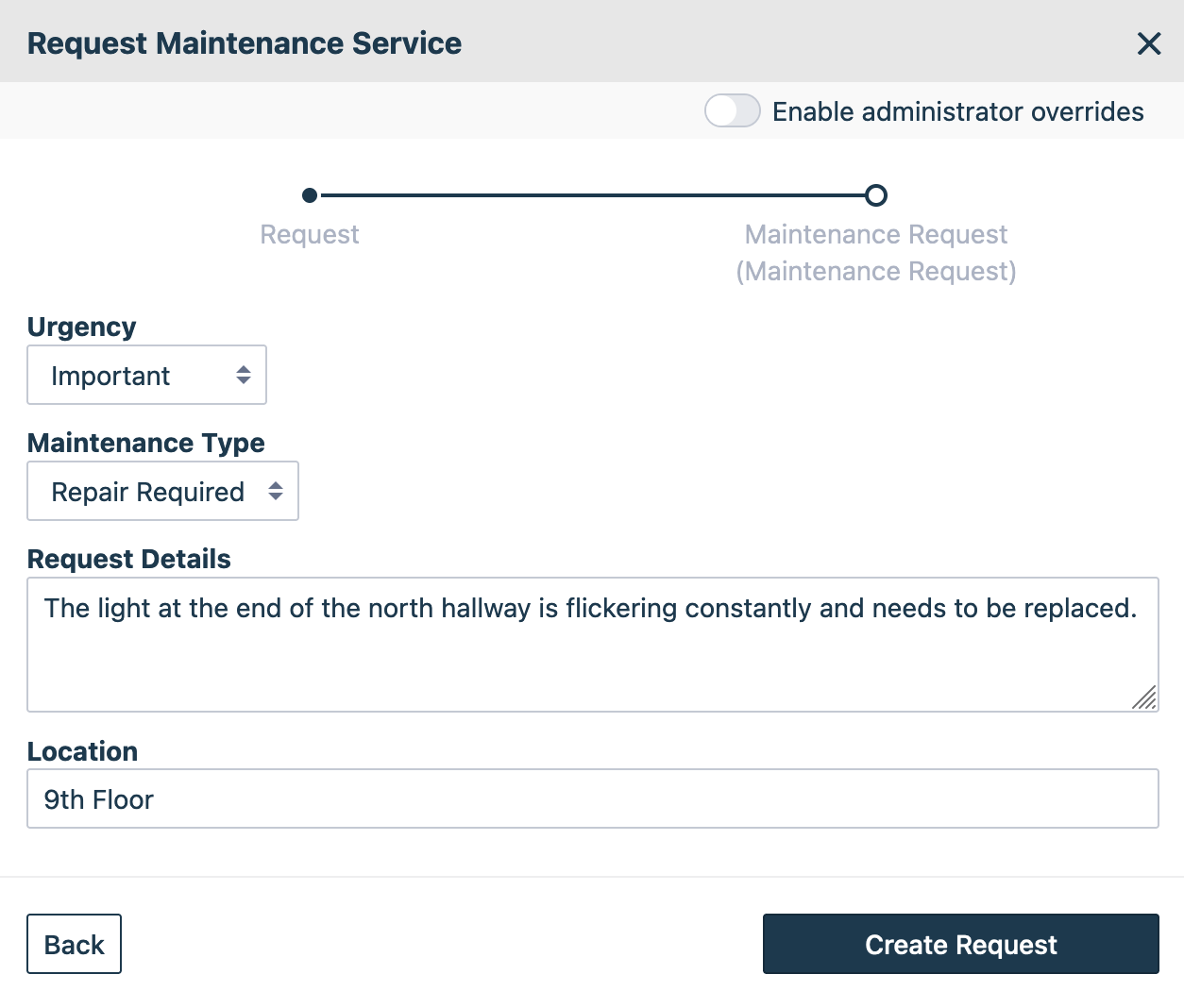Click the up-down arrows in Urgency select
1184x1008 pixels.
tap(244, 376)
